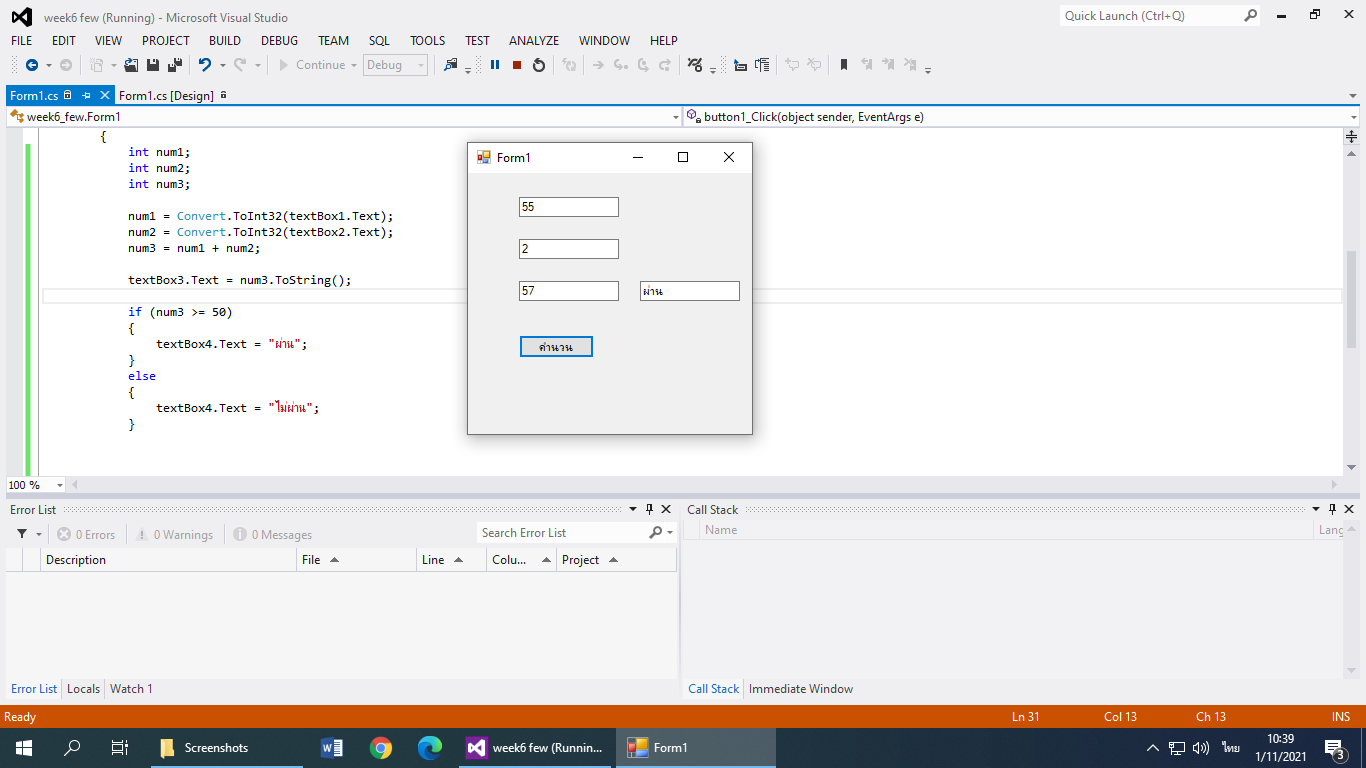Open the zoom level 100 % dropdown
Screen dimensions: 1366x768
tap(60, 485)
